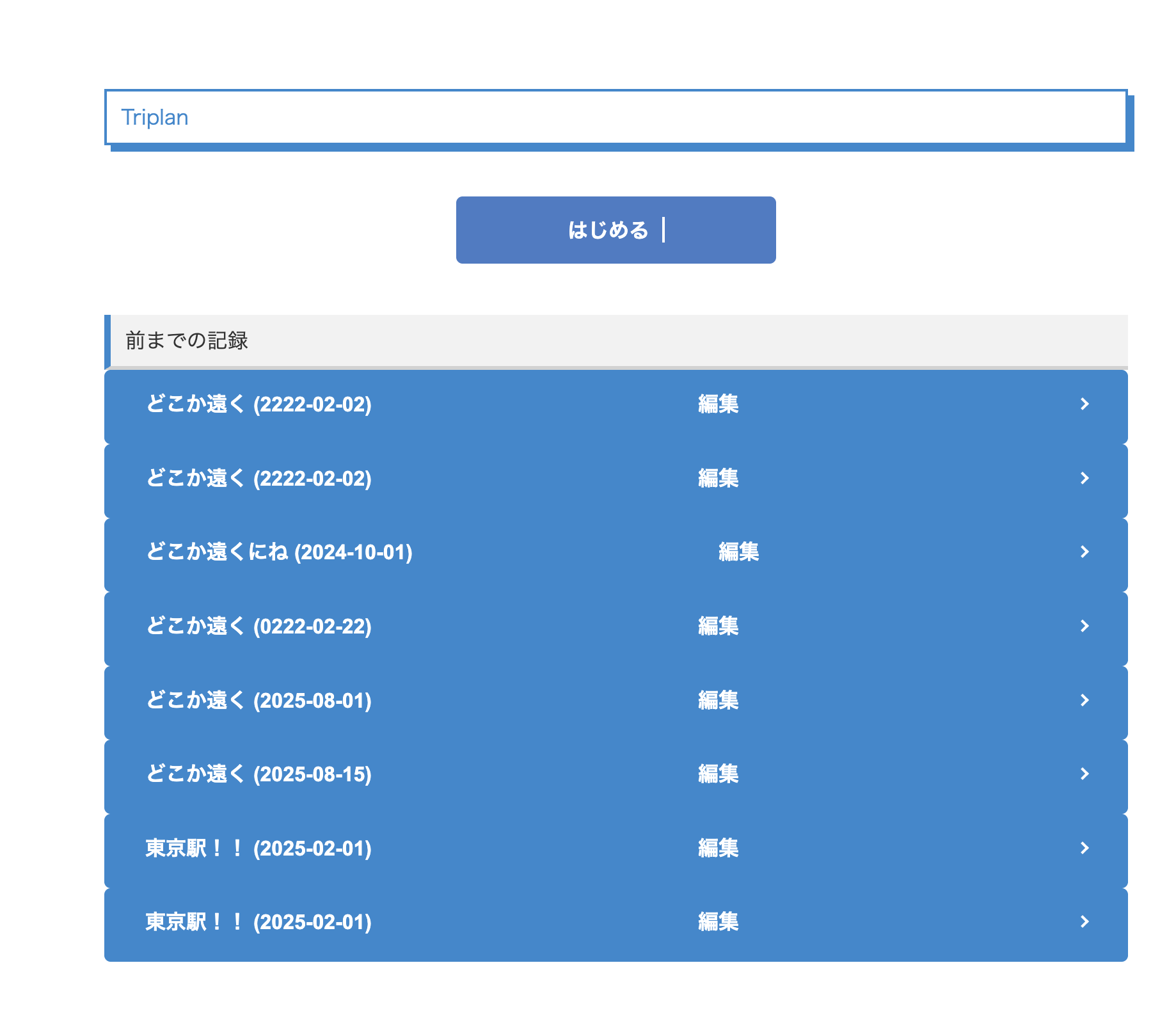Expand the 2025-08-01 row using its chevron
1176x1020 pixels.
[1084, 700]
